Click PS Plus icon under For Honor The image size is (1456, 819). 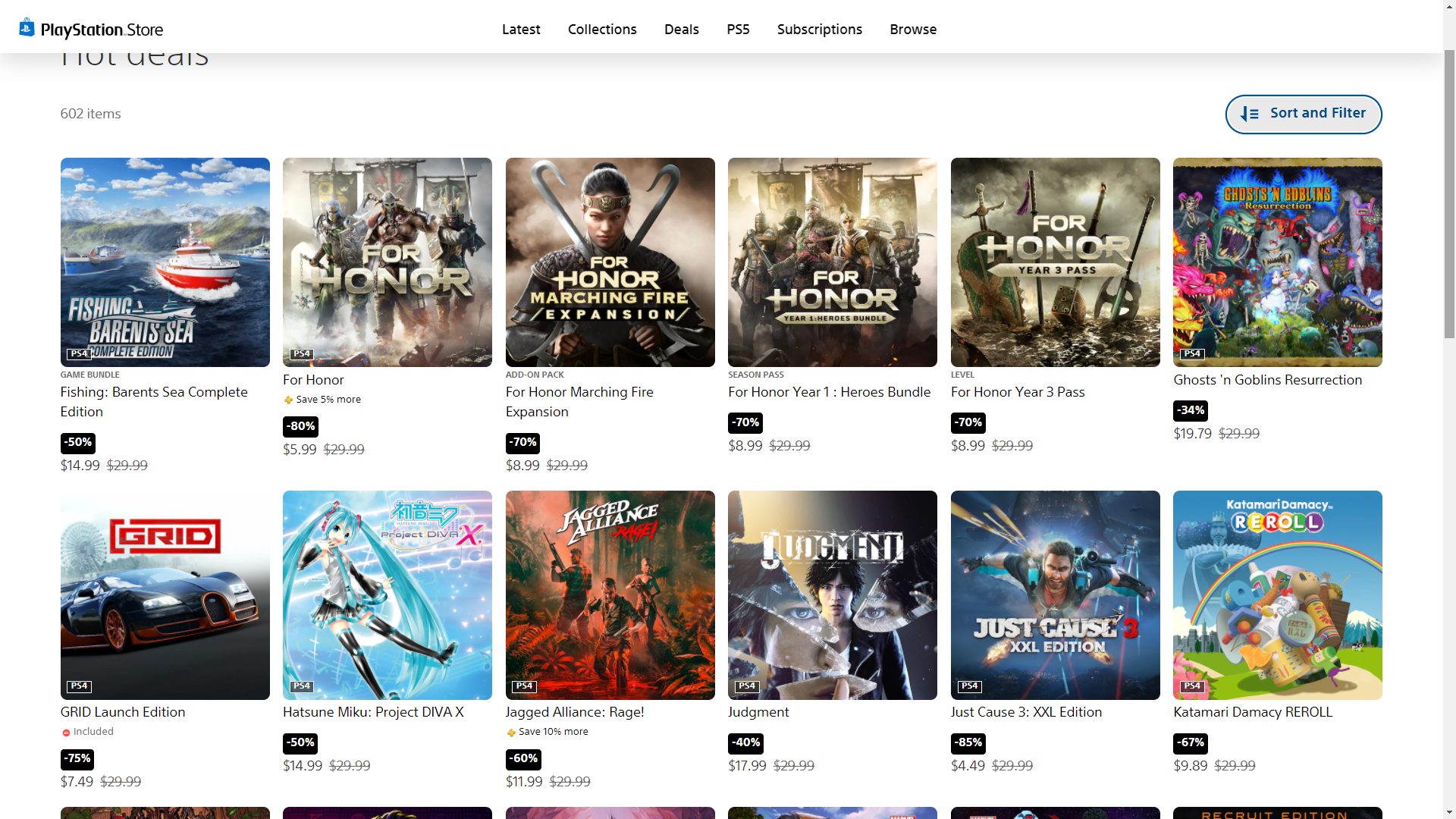coord(288,400)
